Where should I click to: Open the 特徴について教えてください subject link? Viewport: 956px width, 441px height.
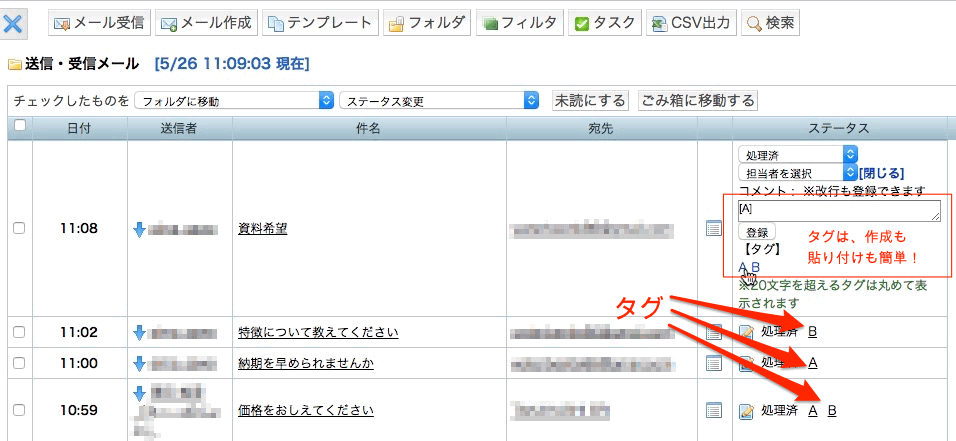coord(318,332)
